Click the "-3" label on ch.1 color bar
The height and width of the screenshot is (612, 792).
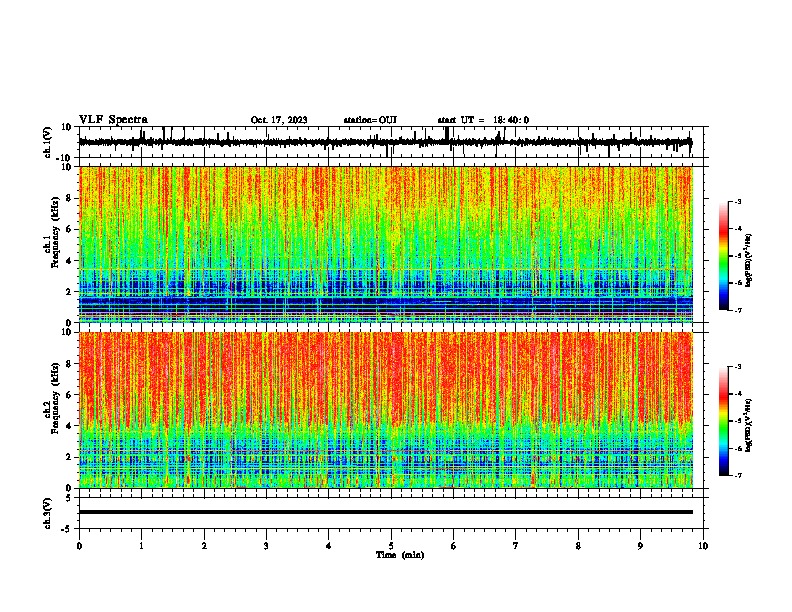[x=738, y=201]
